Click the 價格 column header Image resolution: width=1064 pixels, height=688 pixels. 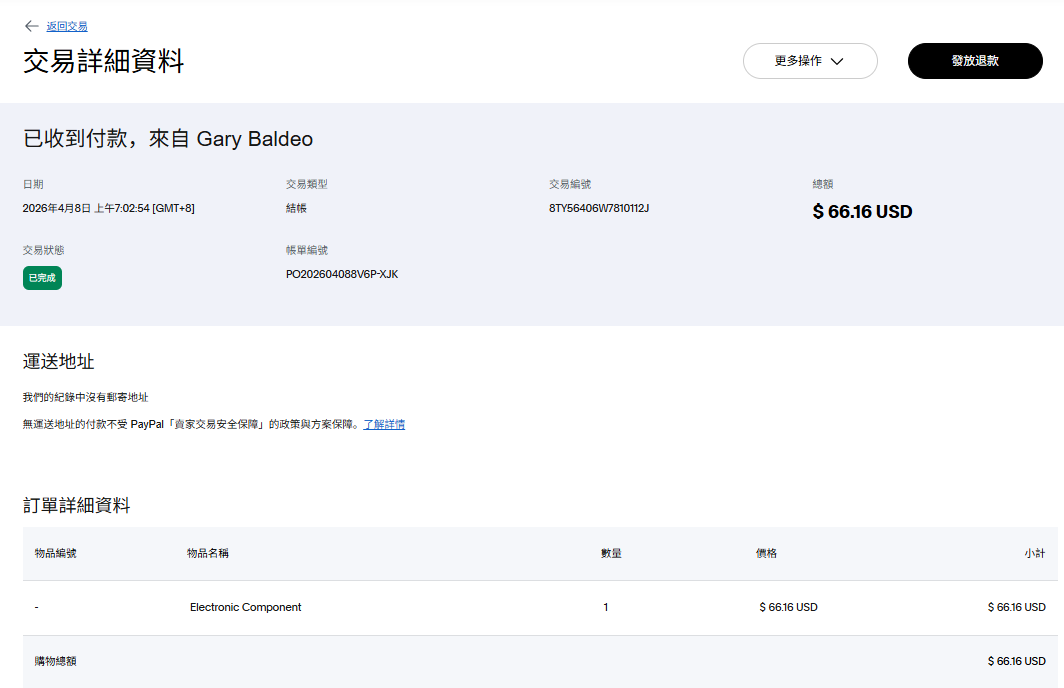click(x=766, y=553)
